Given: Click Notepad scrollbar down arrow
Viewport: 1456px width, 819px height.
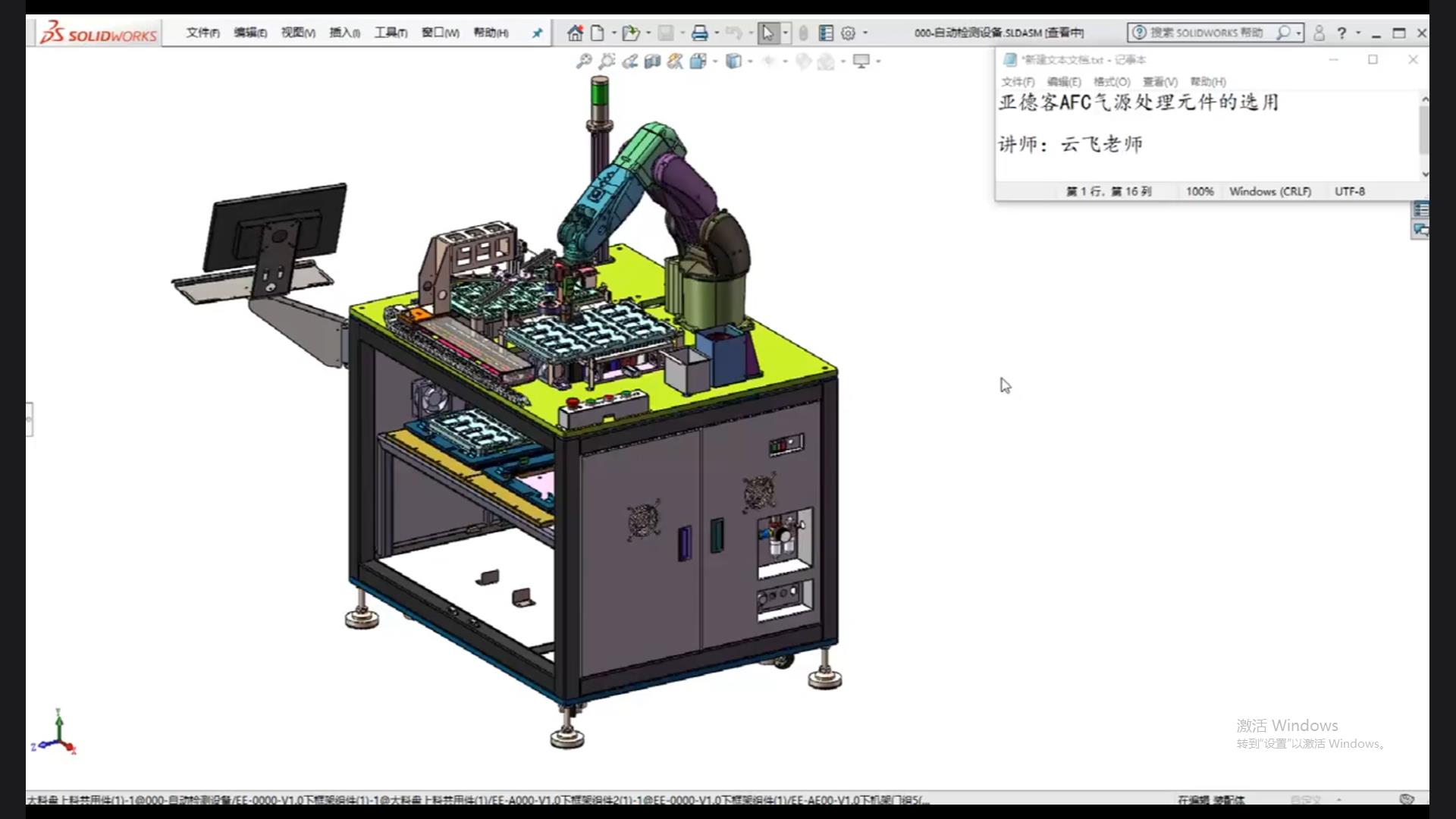Looking at the screenshot, I should 1425,174.
